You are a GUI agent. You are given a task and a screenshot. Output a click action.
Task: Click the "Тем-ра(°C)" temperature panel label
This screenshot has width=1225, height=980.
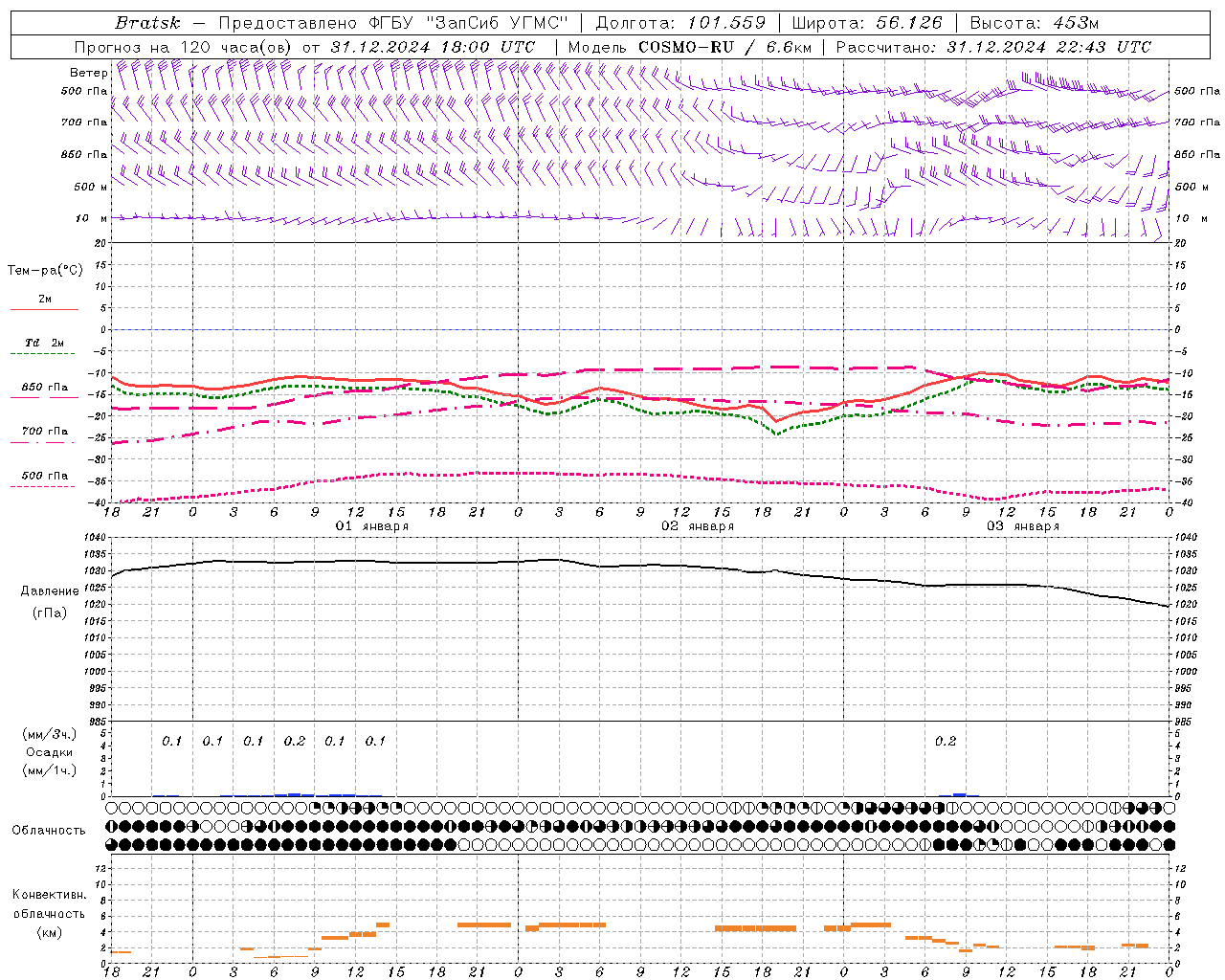(45, 271)
